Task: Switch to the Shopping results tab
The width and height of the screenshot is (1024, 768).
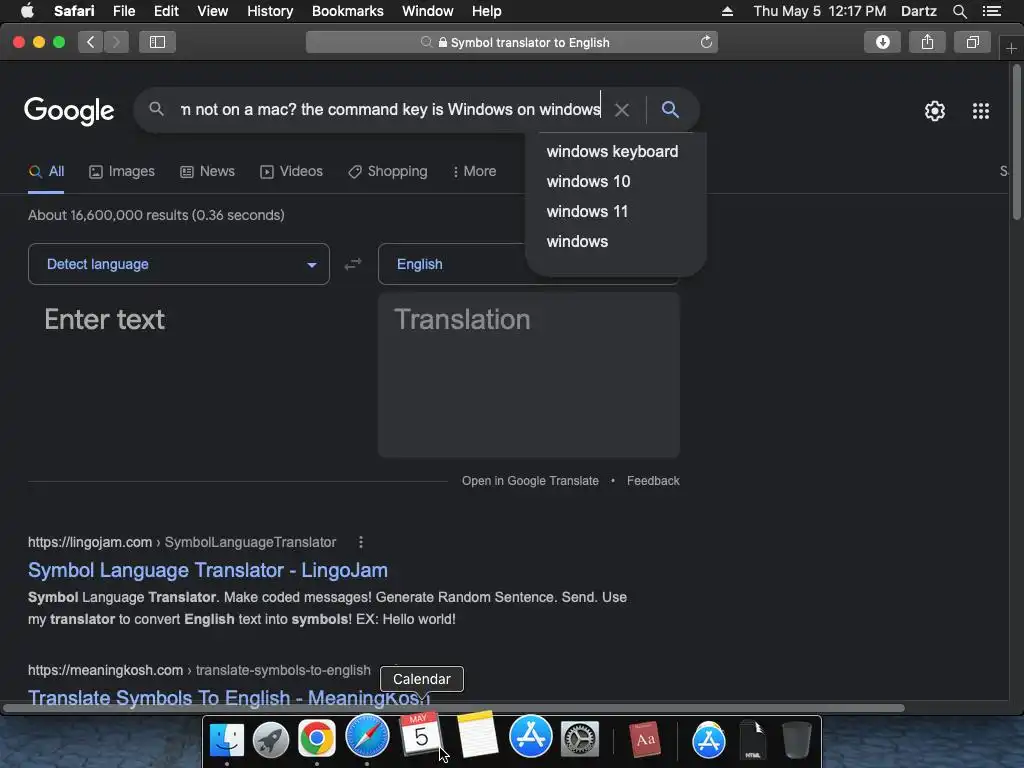Action: [x=388, y=171]
